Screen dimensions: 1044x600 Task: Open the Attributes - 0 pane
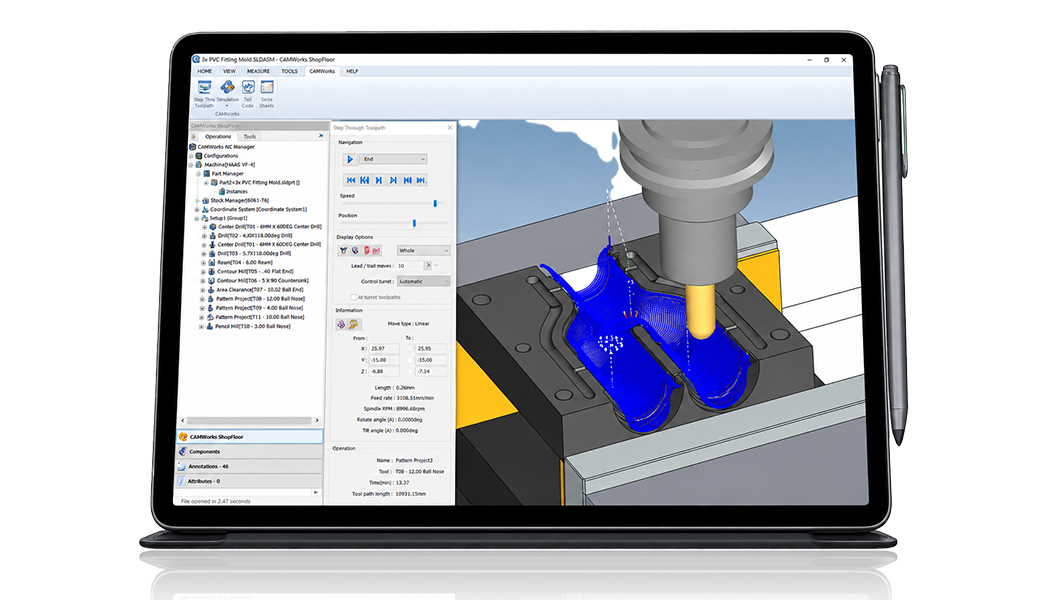248,481
